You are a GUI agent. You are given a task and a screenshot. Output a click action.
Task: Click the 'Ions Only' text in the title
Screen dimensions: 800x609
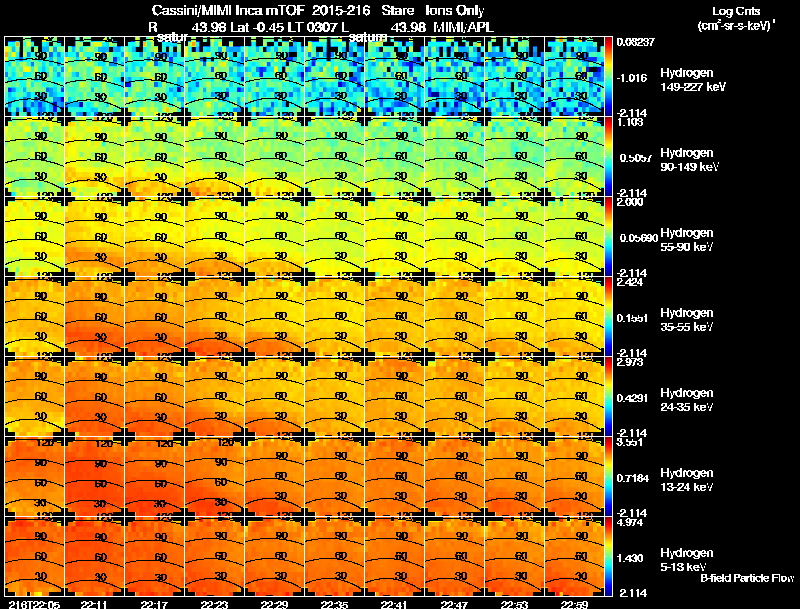(x=455, y=10)
